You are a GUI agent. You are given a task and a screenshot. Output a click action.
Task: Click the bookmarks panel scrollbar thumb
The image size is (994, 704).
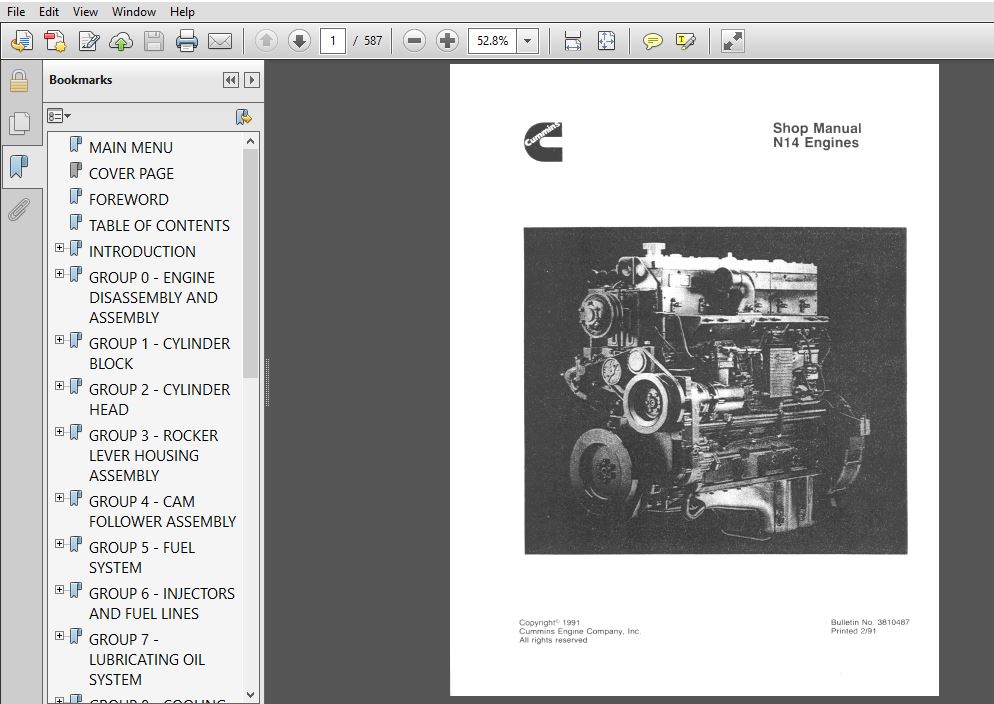coord(250,264)
